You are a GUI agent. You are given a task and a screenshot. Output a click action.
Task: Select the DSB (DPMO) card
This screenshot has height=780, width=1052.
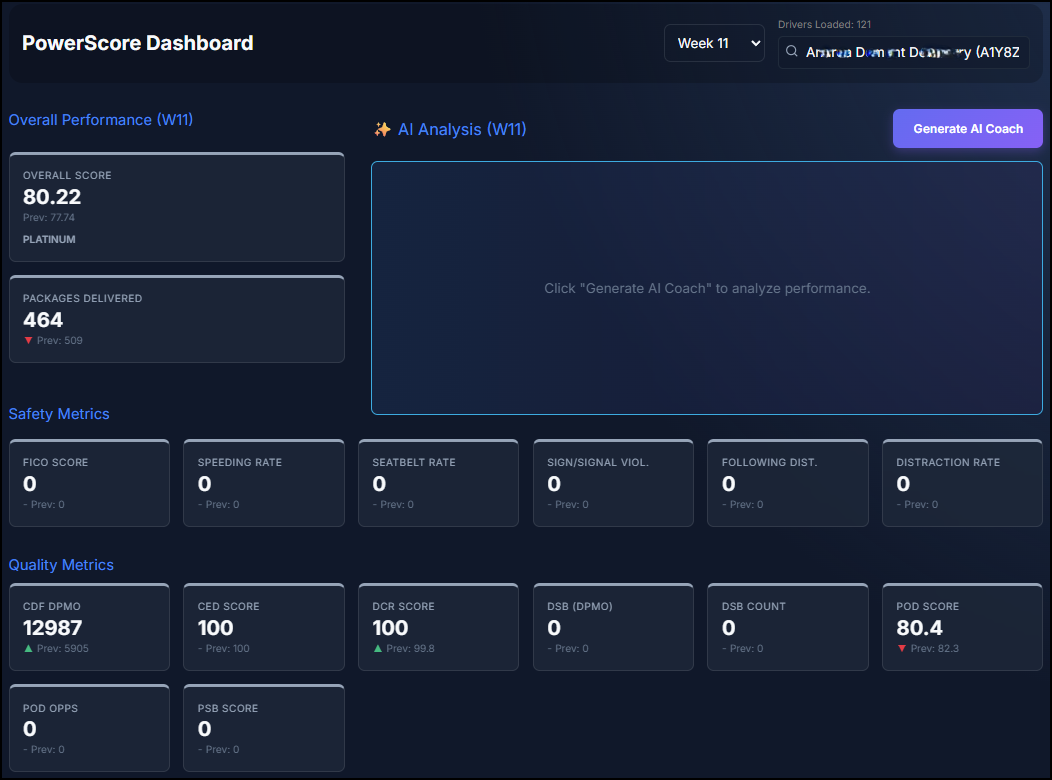click(x=613, y=627)
